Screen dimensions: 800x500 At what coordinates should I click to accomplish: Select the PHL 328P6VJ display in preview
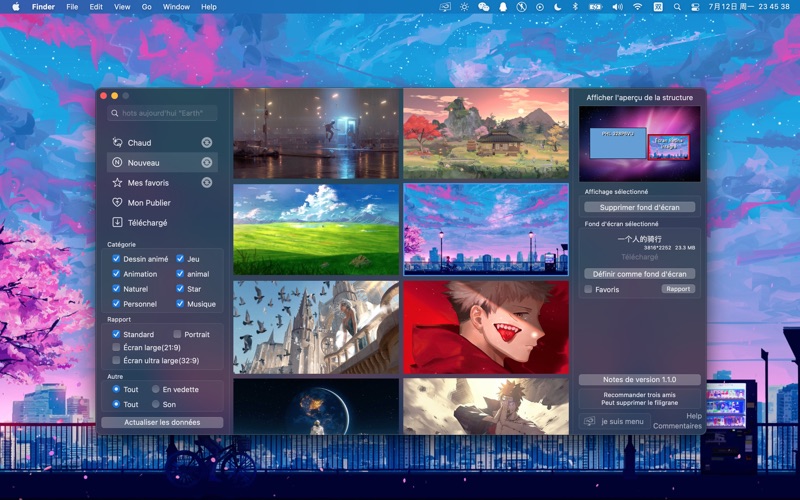click(617, 142)
